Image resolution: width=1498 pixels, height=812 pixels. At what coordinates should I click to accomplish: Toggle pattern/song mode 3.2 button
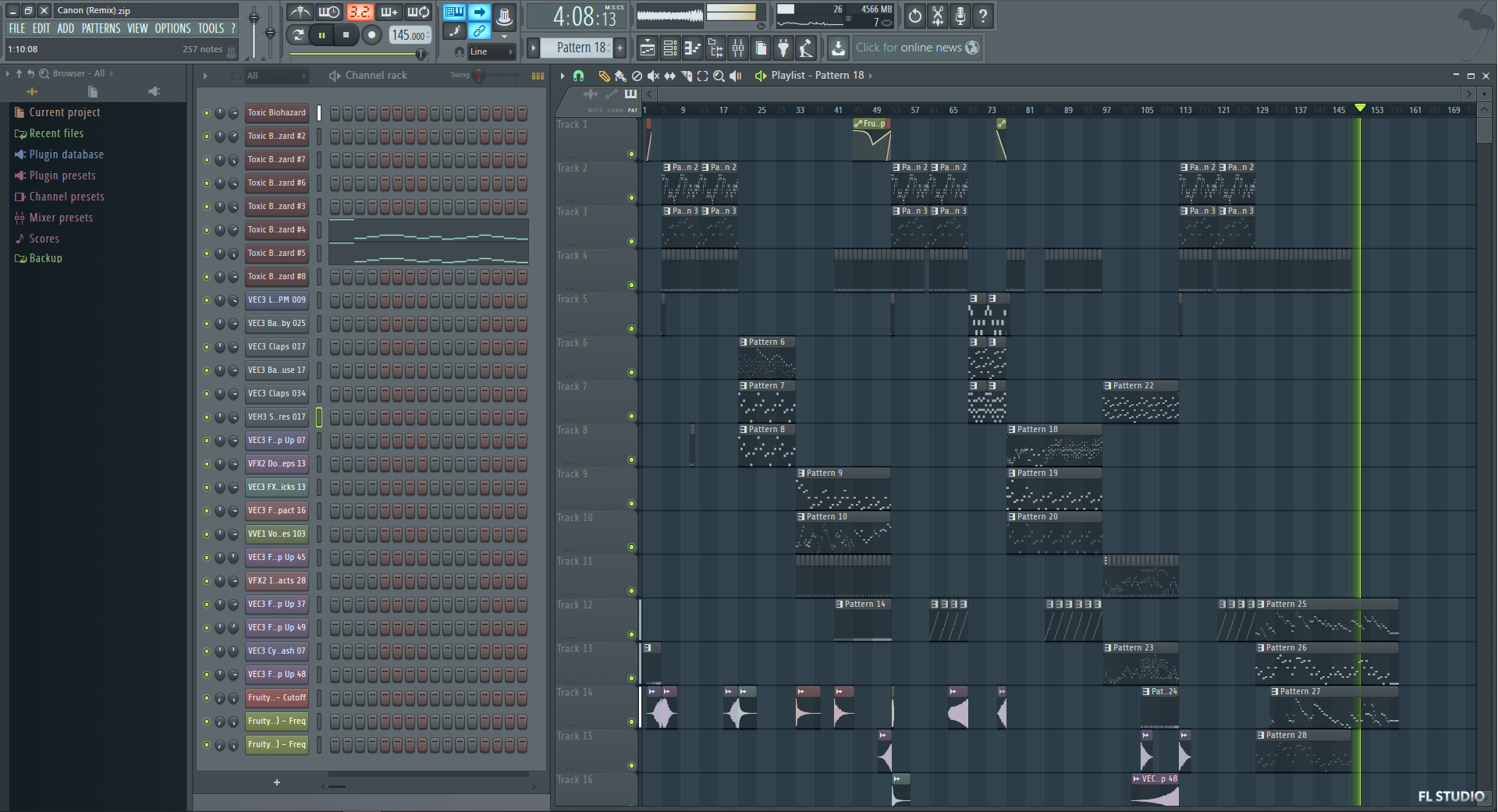pyautogui.click(x=360, y=12)
